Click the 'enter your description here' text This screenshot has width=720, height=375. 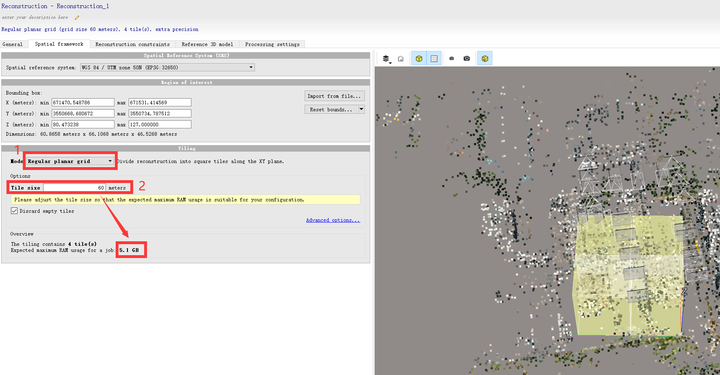[x=35, y=17]
